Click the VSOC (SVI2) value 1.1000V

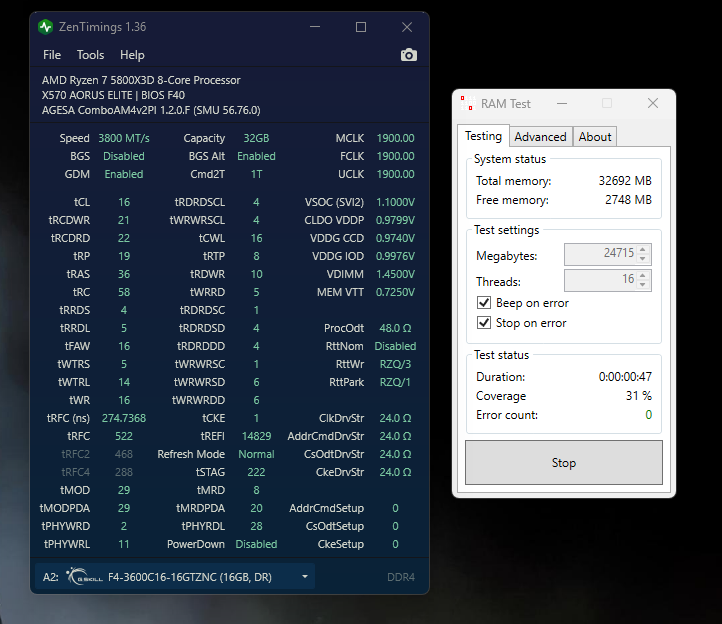pyautogui.click(x=395, y=202)
